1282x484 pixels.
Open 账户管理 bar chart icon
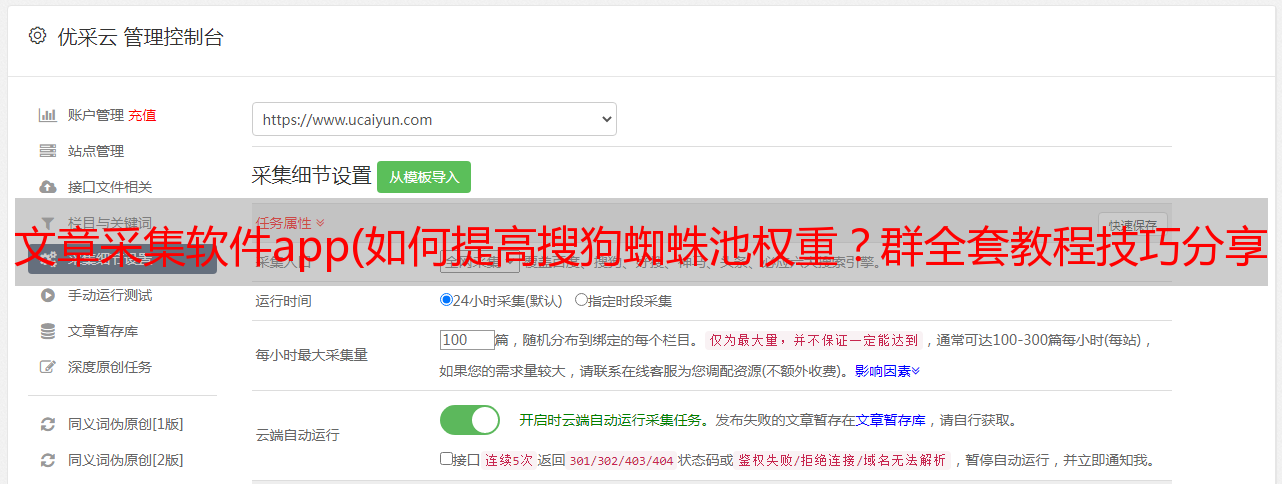(x=47, y=115)
